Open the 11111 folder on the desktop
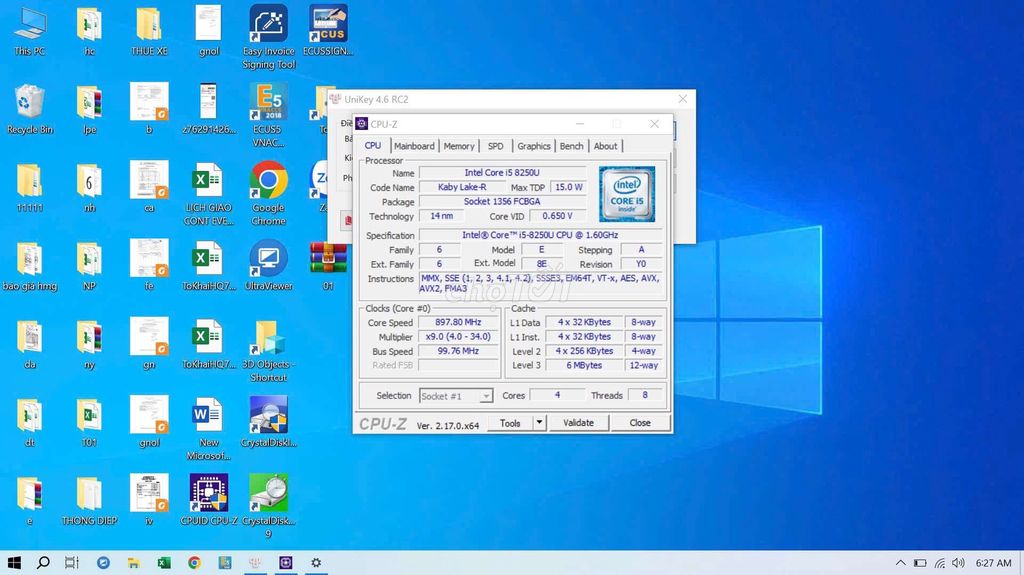Screen dimensions: 1024x575 click(x=30, y=187)
